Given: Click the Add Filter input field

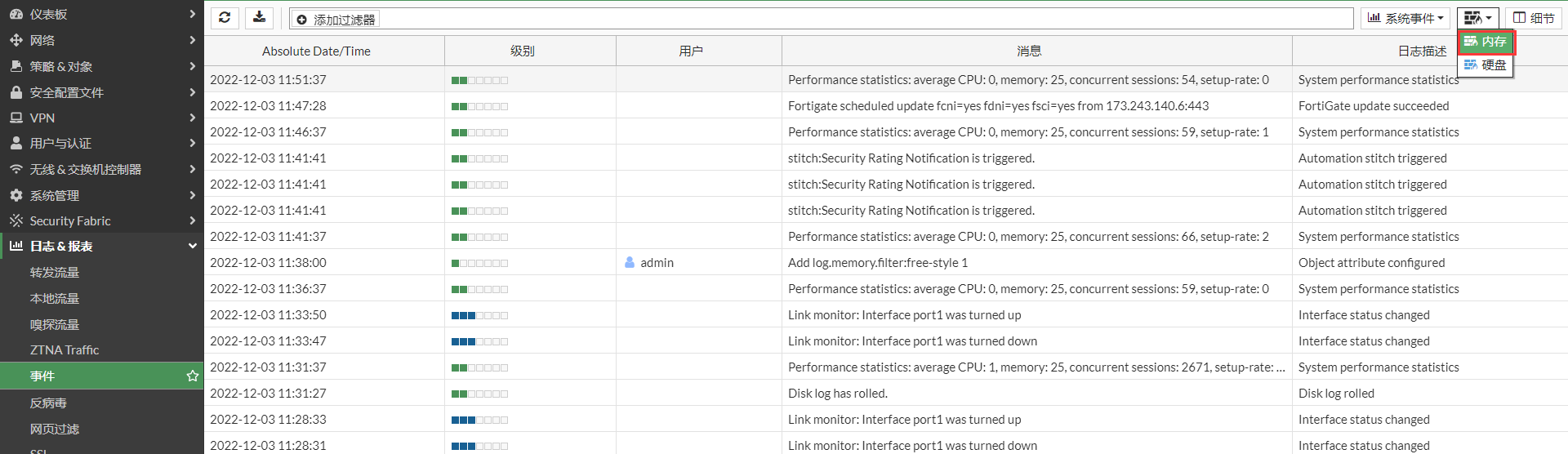Looking at the screenshot, I should coord(817,19).
